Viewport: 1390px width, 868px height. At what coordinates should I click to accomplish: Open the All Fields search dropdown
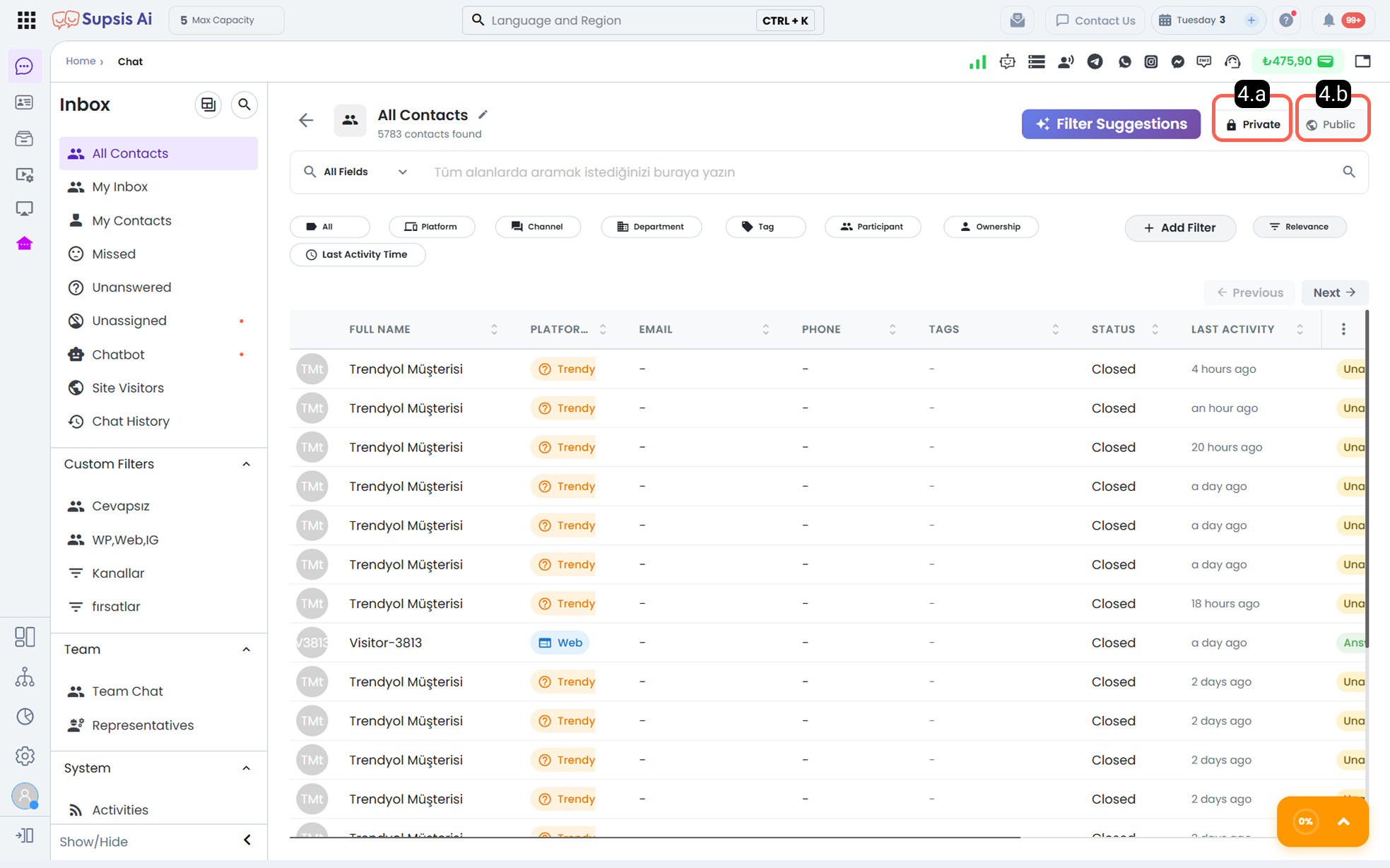click(x=356, y=172)
